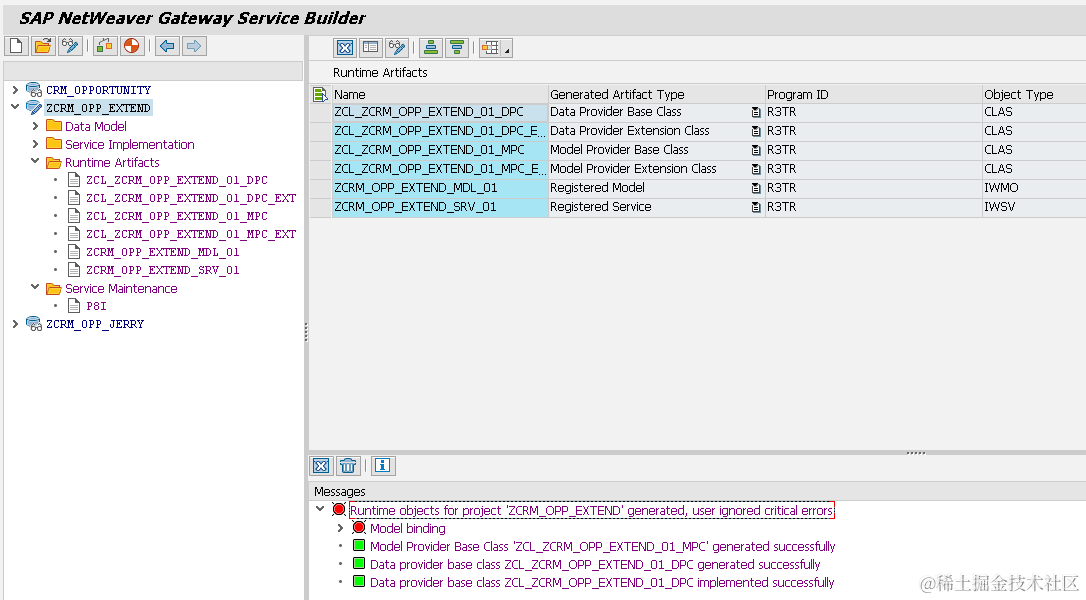Select ZCL_ZCRM_OPP_EXTEND_01_DPC in the tree
Screen dimensions: 1086x600
pyautogui.click(x=177, y=180)
